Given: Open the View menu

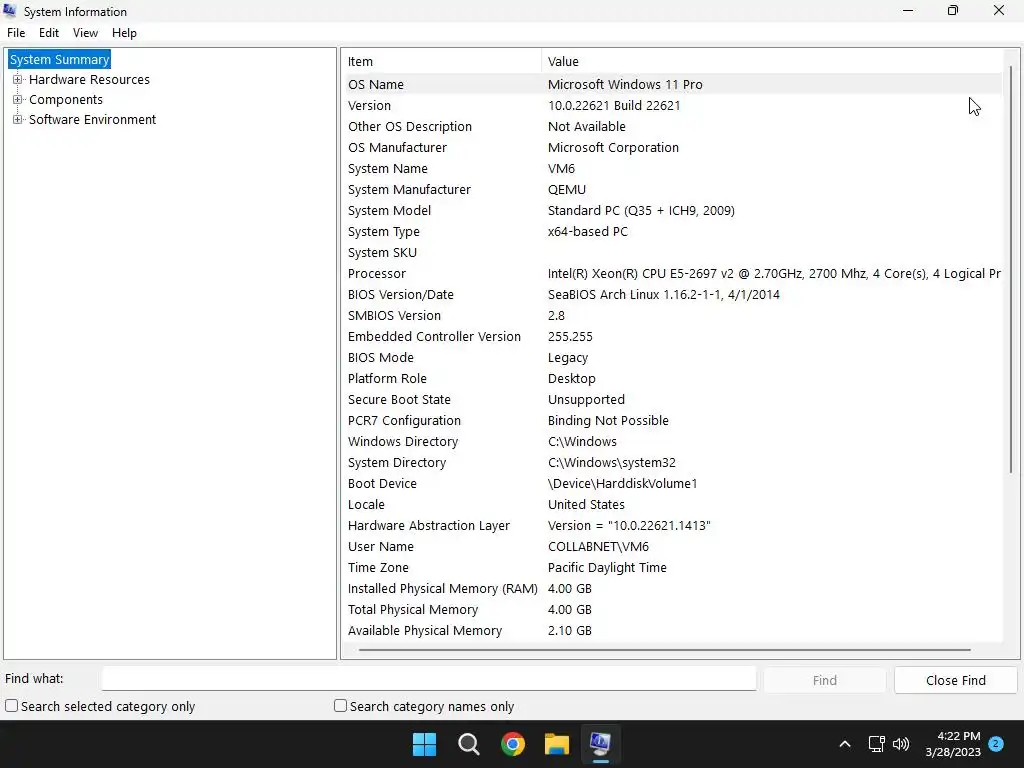Looking at the screenshot, I should [86, 33].
